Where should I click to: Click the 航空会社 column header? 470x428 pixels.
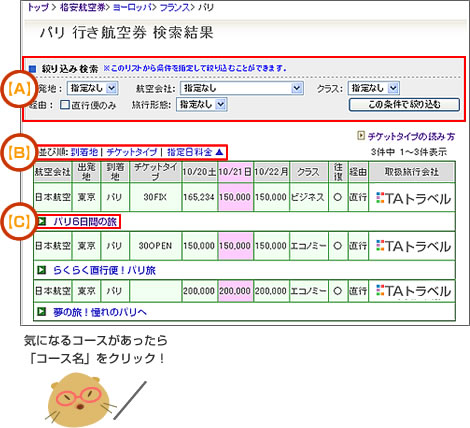click(52, 172)
